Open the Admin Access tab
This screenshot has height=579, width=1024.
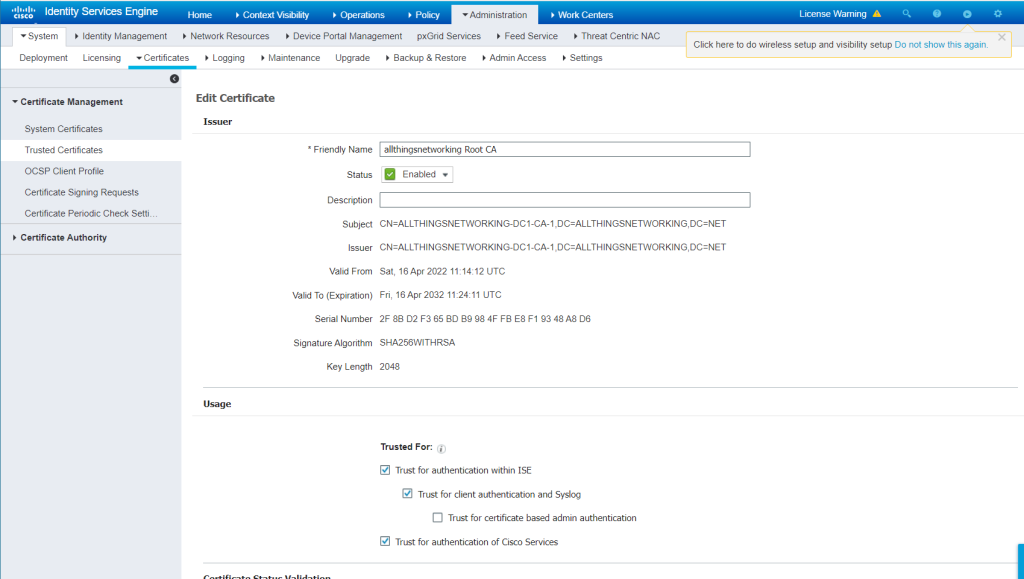pyautogui.click(x=514, y=57)
